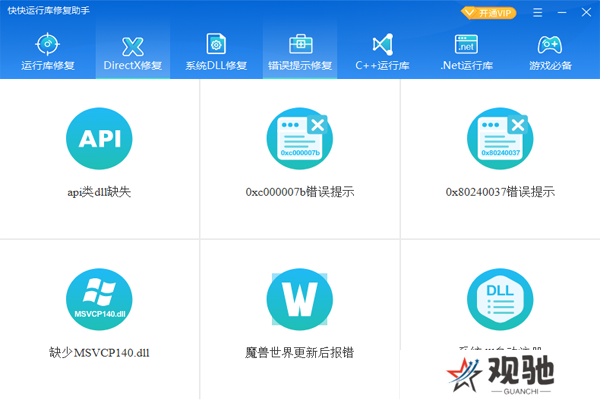Image resolution: width=600 pixels, height=400 pixels.
Task: Click the W World of Warcraft icon
Action: point(300,299)
